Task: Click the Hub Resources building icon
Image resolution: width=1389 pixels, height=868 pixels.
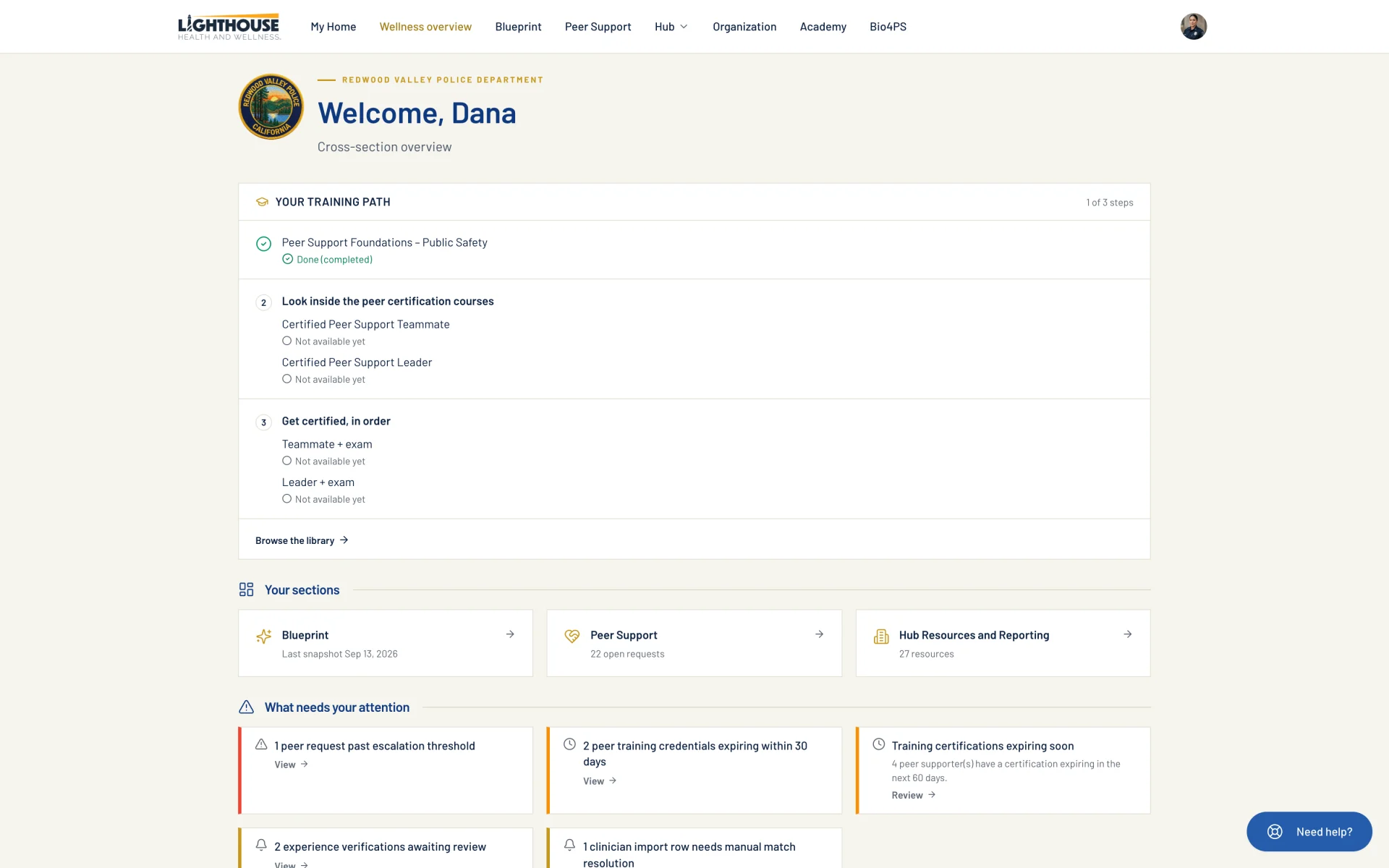Action: (881, 637)
